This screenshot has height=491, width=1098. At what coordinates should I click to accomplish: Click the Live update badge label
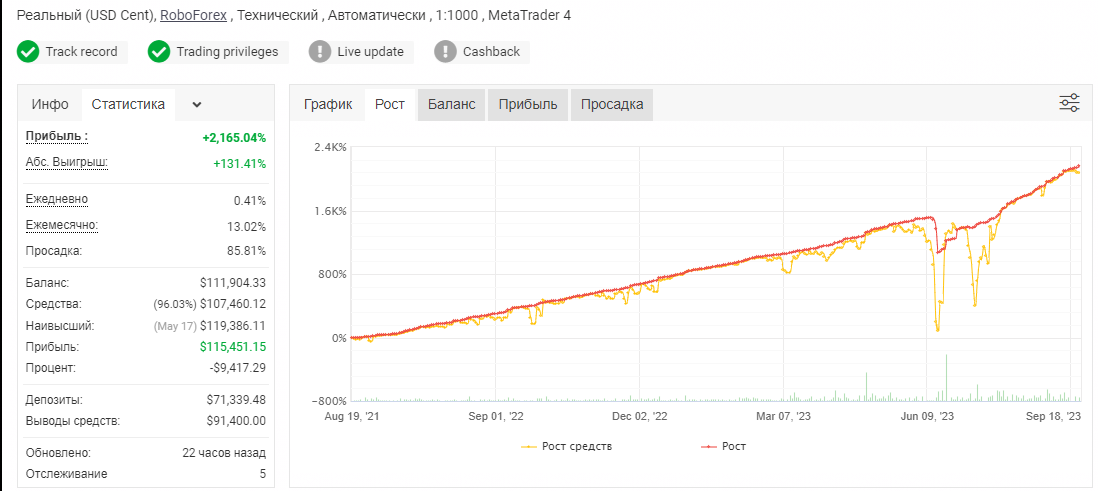(370, 52)
